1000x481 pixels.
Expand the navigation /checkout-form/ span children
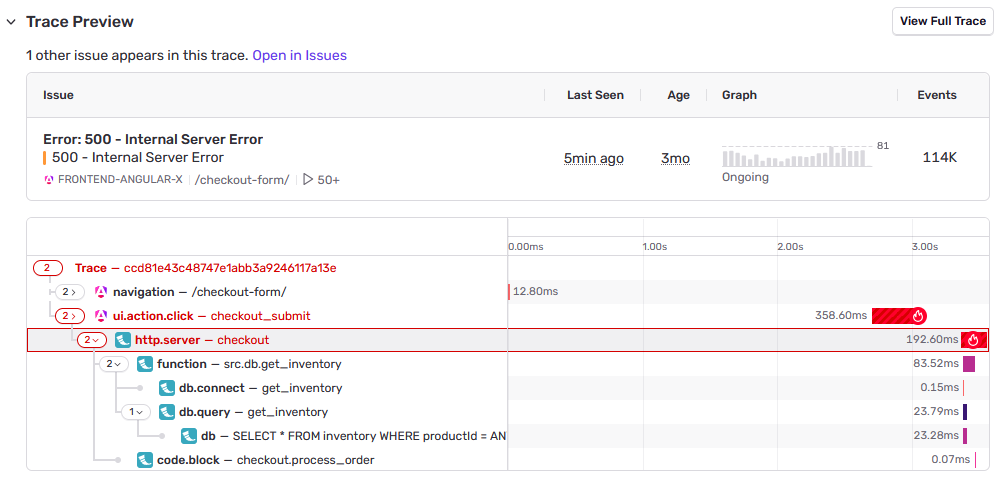pos(70,292)
